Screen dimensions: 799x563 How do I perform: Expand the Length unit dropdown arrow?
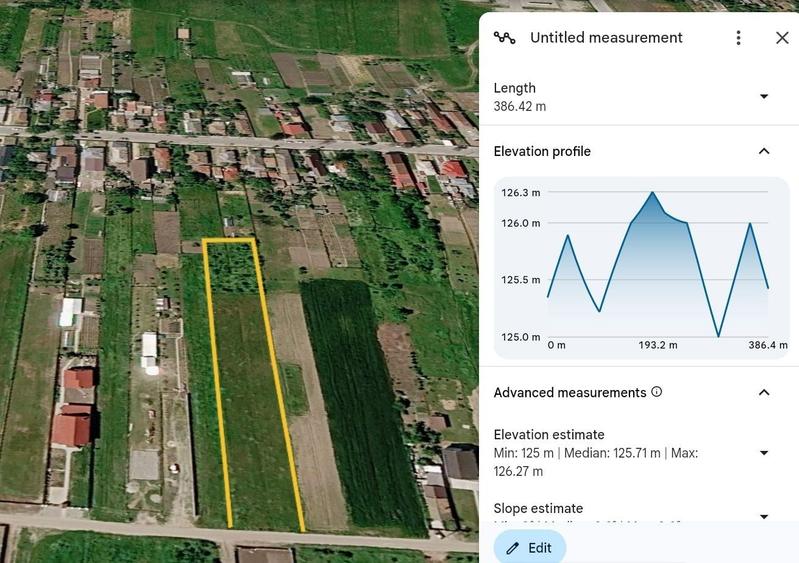[x=764, y=96]
